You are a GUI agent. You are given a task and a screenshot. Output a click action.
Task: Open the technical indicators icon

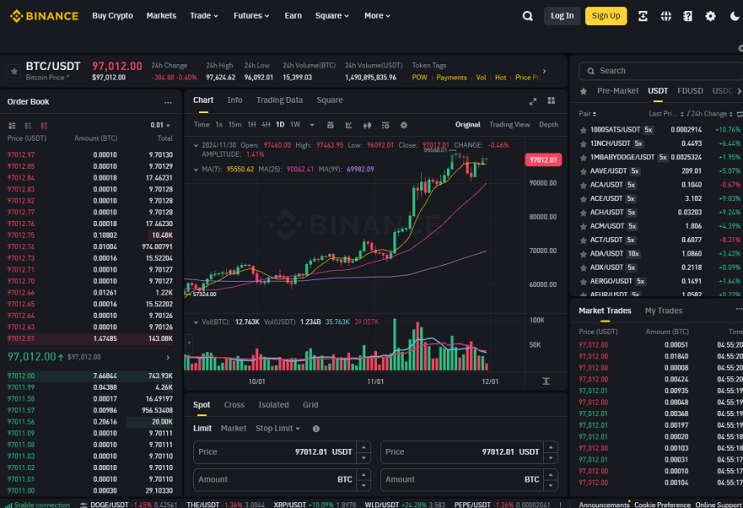coord(349,125)
